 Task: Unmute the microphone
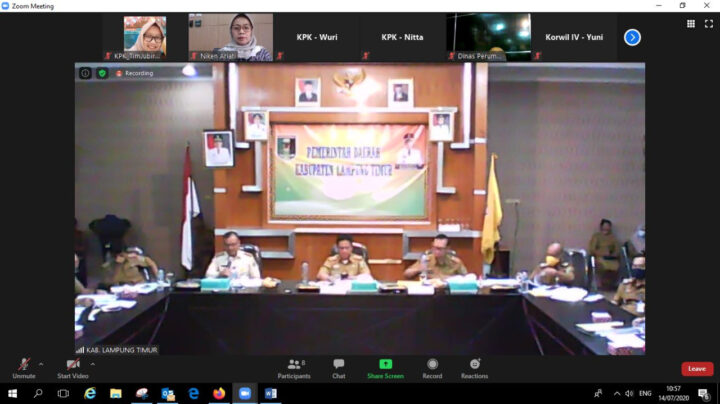point(24,366)
